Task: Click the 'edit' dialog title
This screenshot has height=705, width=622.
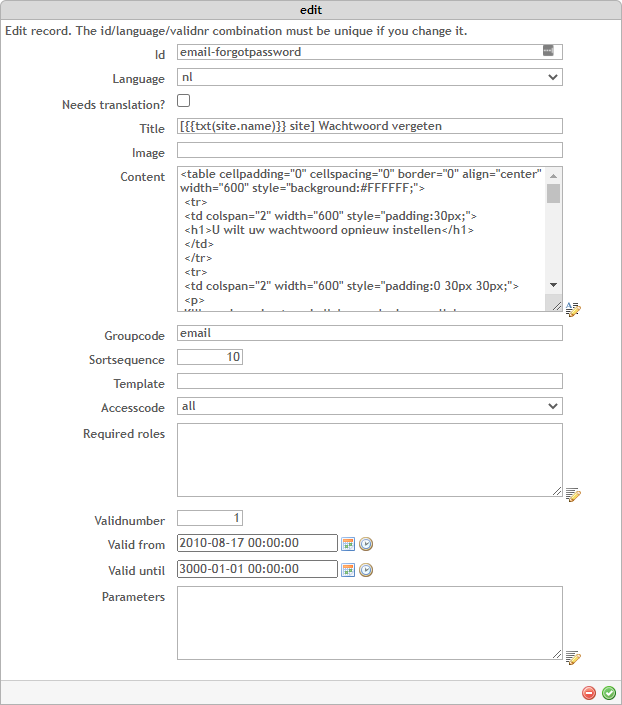Action: point(311,10)
